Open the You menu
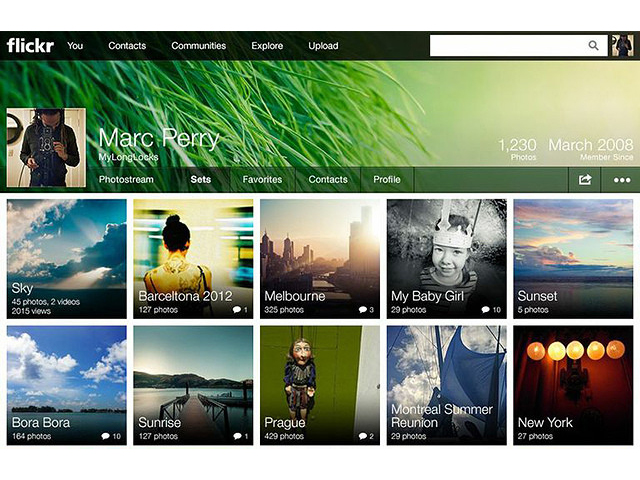This screenshot has width=640, height=480. click(x=75, y=46)
